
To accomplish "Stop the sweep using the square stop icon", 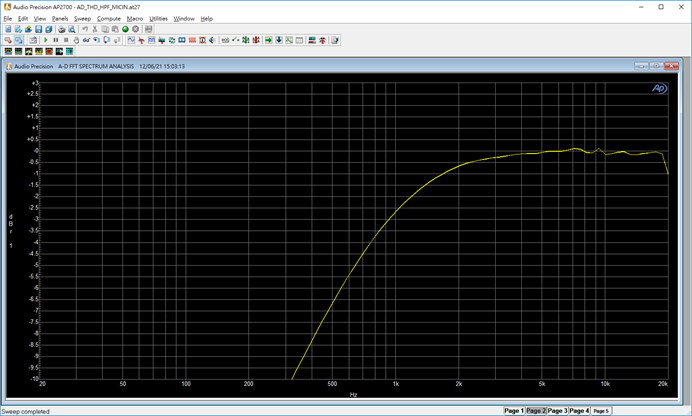I will coord(67,40).
